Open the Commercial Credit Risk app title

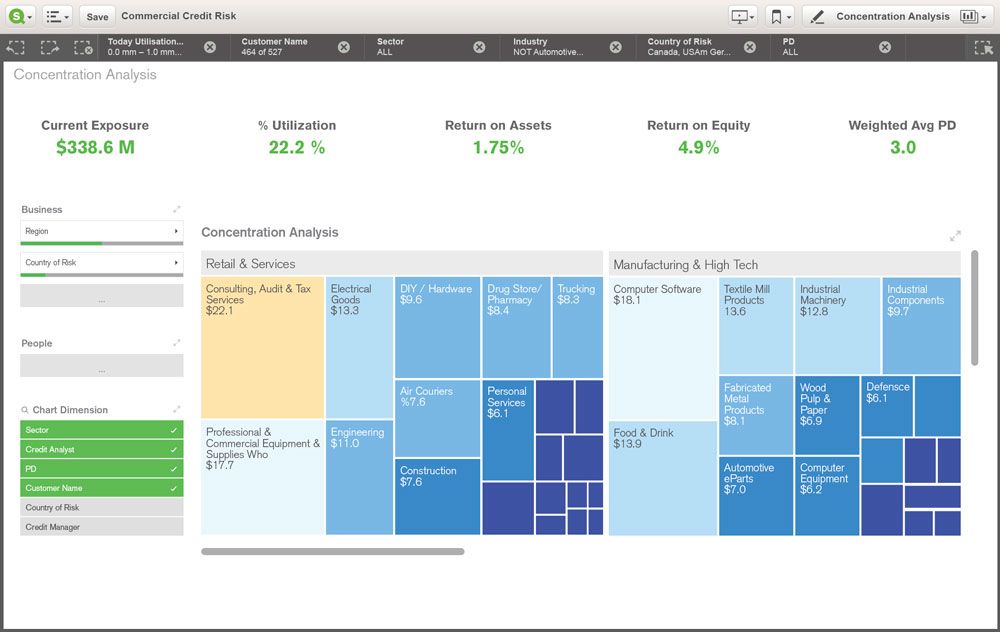click(x=178, y=16)
